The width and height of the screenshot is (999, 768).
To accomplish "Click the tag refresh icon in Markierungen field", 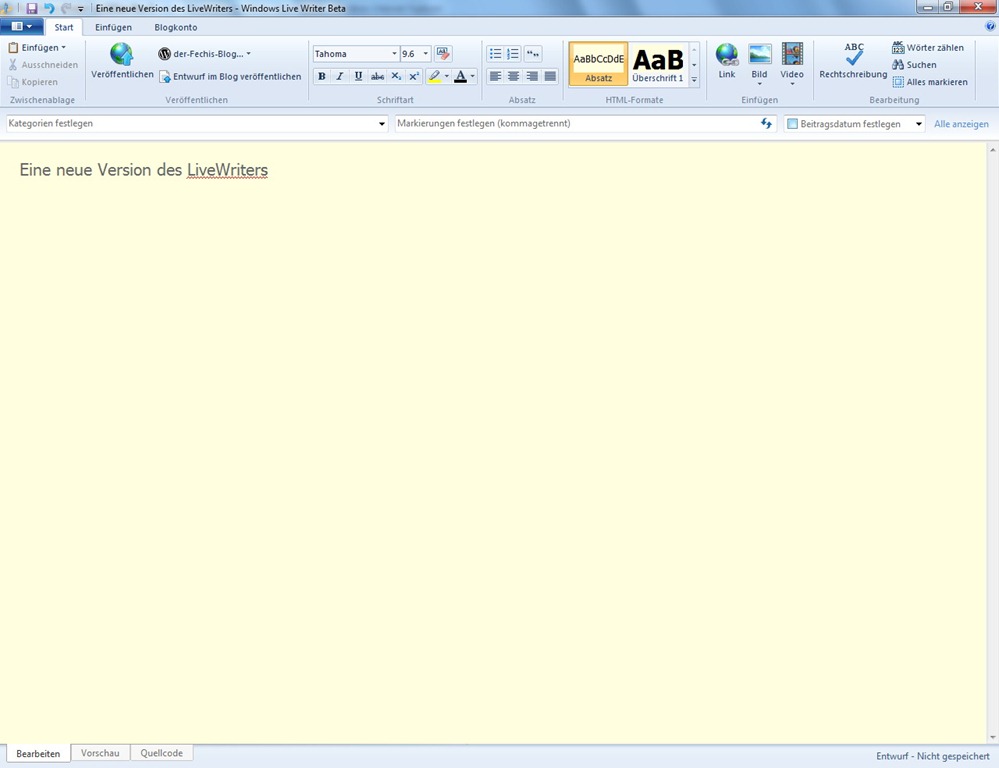I will pos(766,124).
